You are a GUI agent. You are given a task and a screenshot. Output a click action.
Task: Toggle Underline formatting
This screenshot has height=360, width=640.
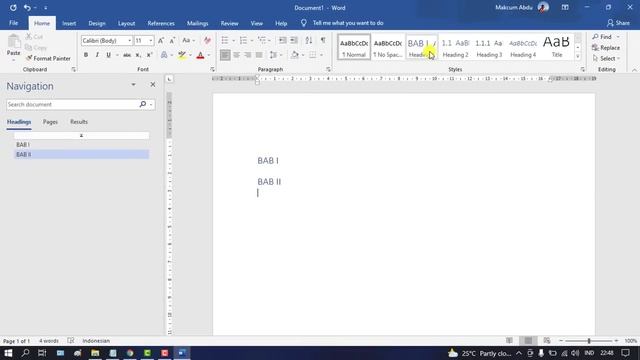pyautogui.click(x=108, y=55)
